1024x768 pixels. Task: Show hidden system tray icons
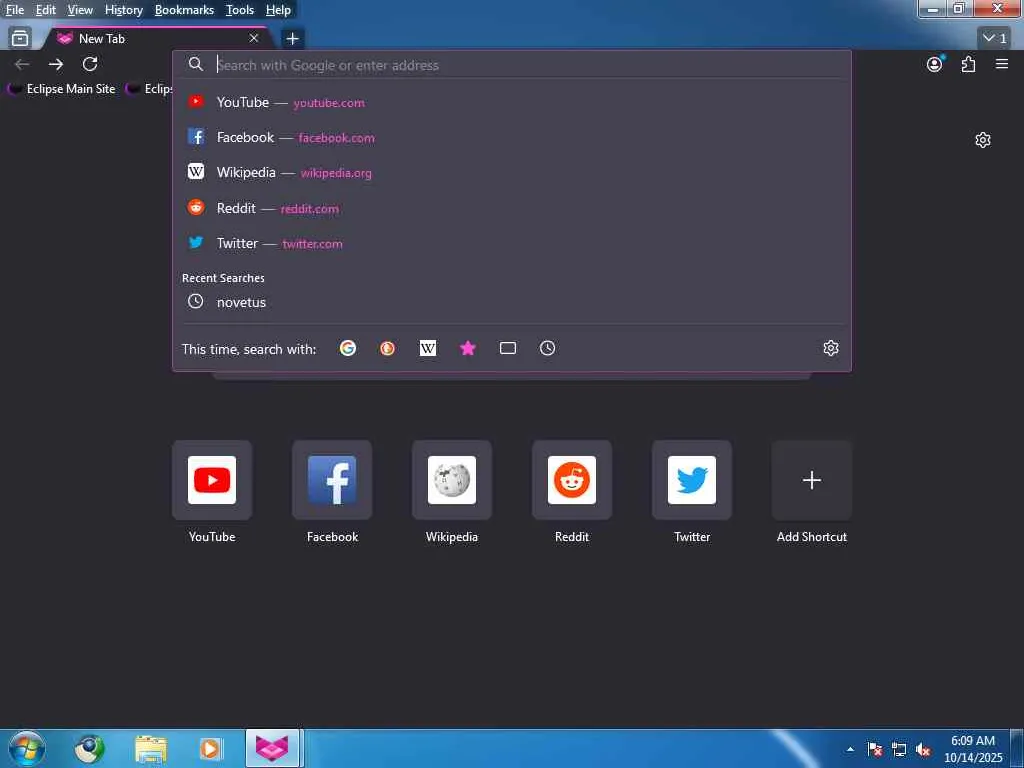pyautogui.click(x=850, y=749)
